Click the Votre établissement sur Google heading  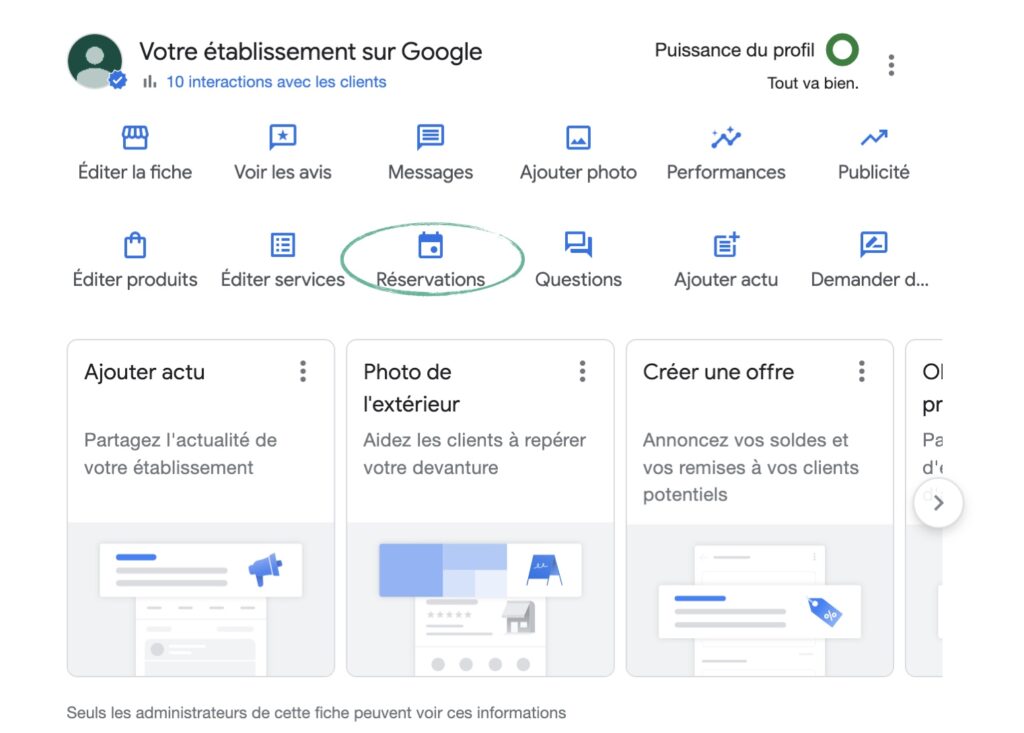[x=311, y=52]
